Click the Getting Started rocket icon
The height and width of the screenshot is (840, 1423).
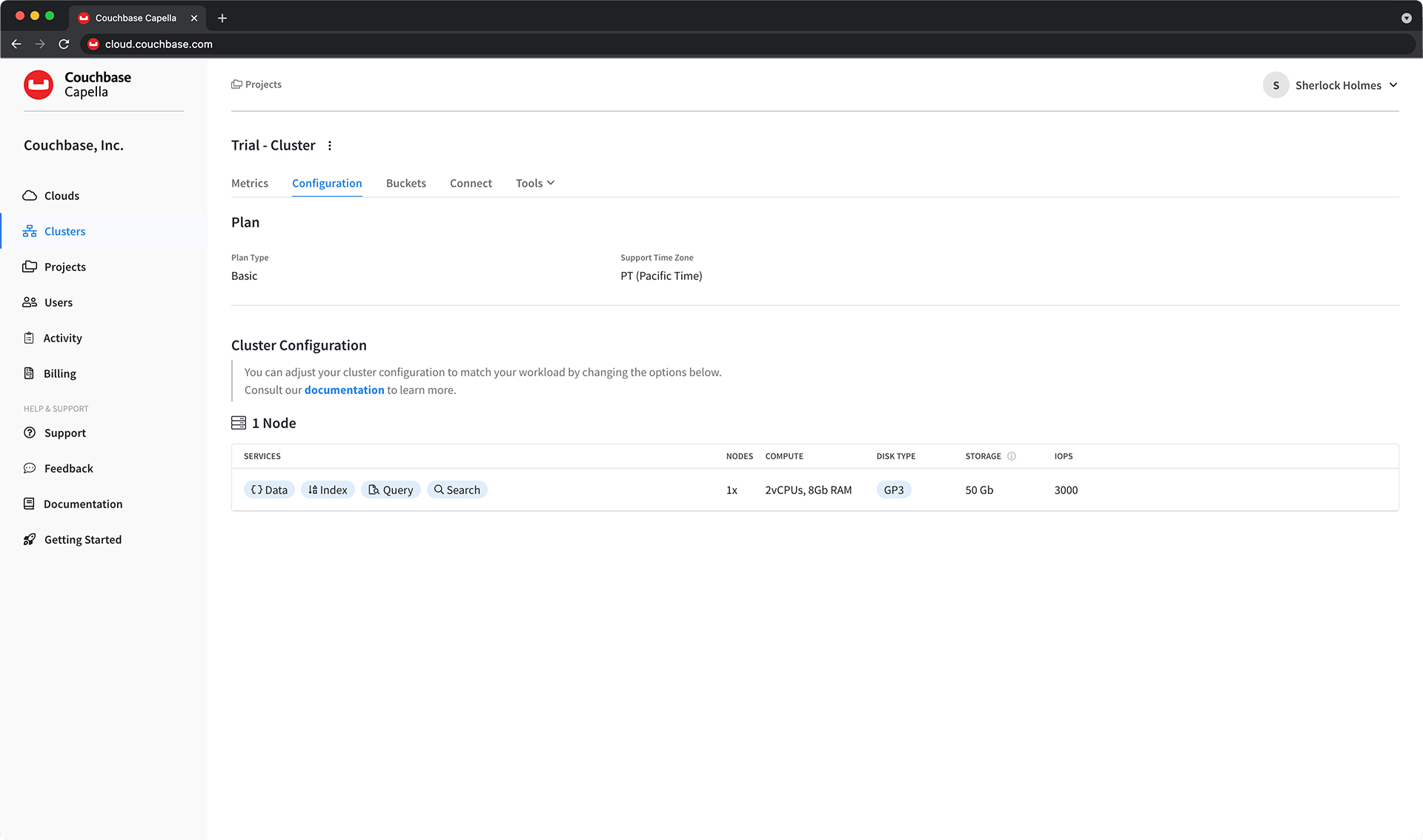click(30, 539)
